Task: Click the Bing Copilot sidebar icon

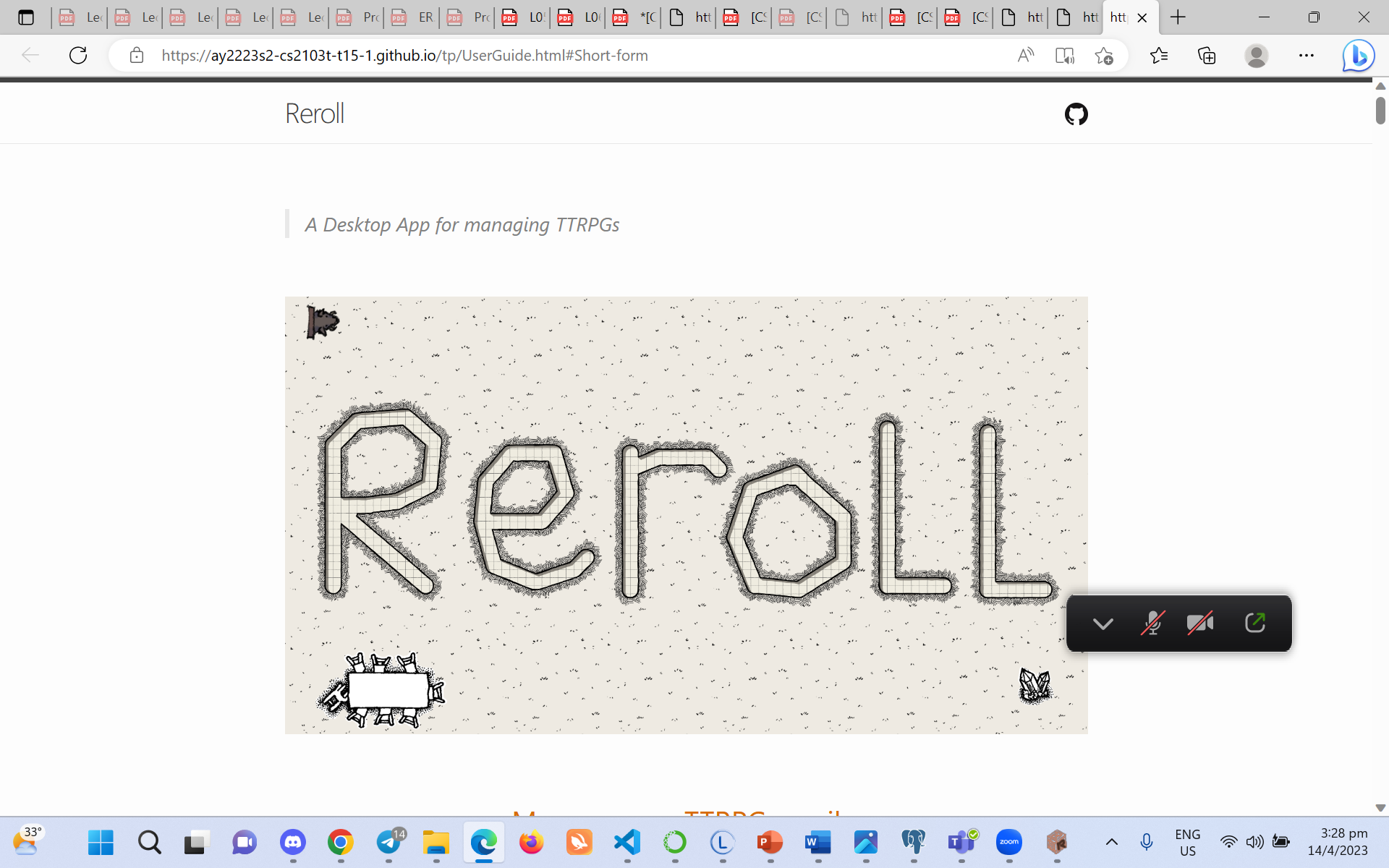Action: tap(1358, 56)
